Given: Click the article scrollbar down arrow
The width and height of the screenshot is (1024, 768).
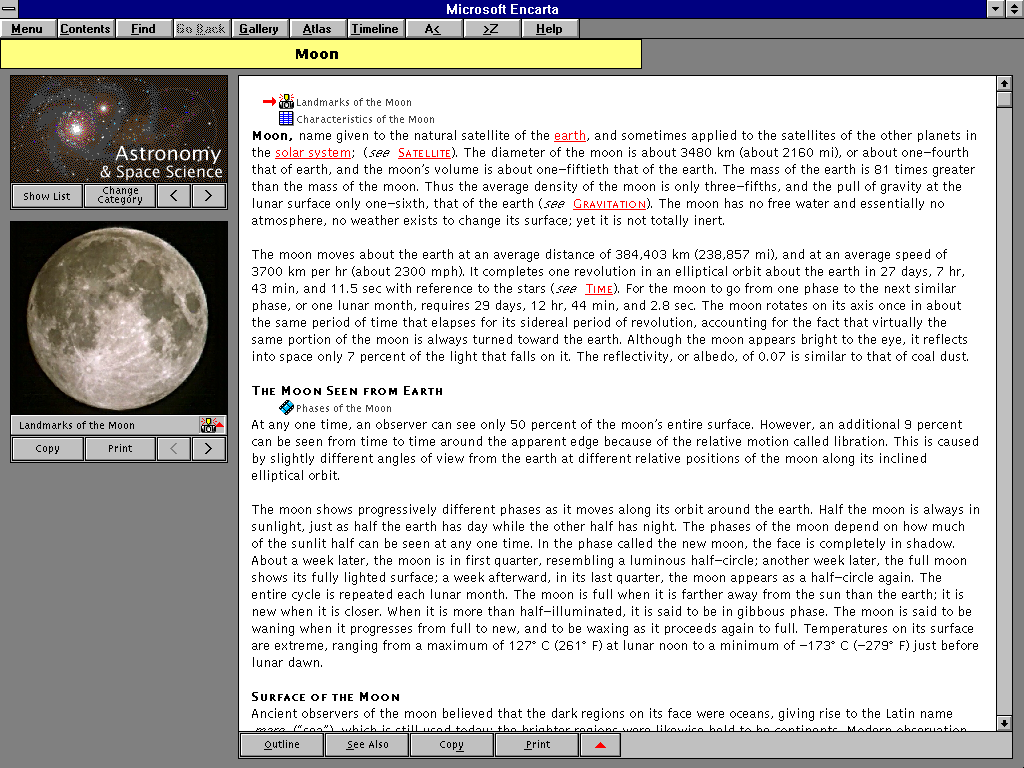Looking at the screenshot, I should 1004,723.
